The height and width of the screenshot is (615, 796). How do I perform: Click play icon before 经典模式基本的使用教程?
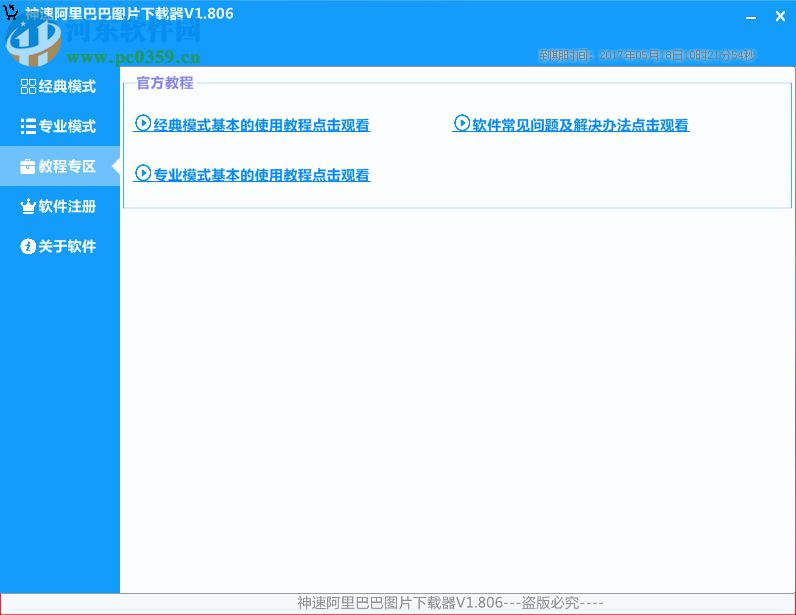[143, 123]
